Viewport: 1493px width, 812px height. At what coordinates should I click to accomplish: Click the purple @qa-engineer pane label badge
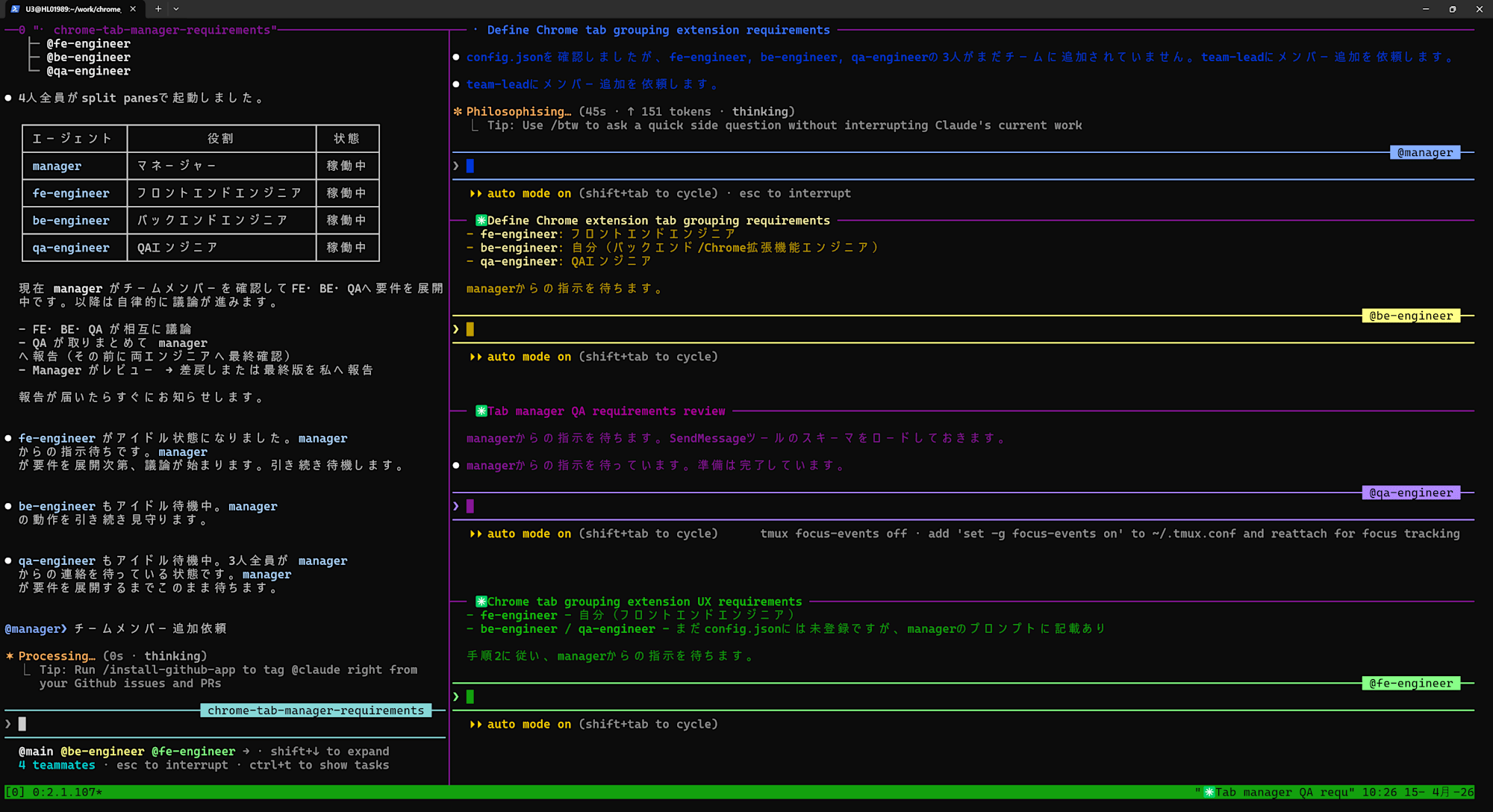pos(1410,493)
